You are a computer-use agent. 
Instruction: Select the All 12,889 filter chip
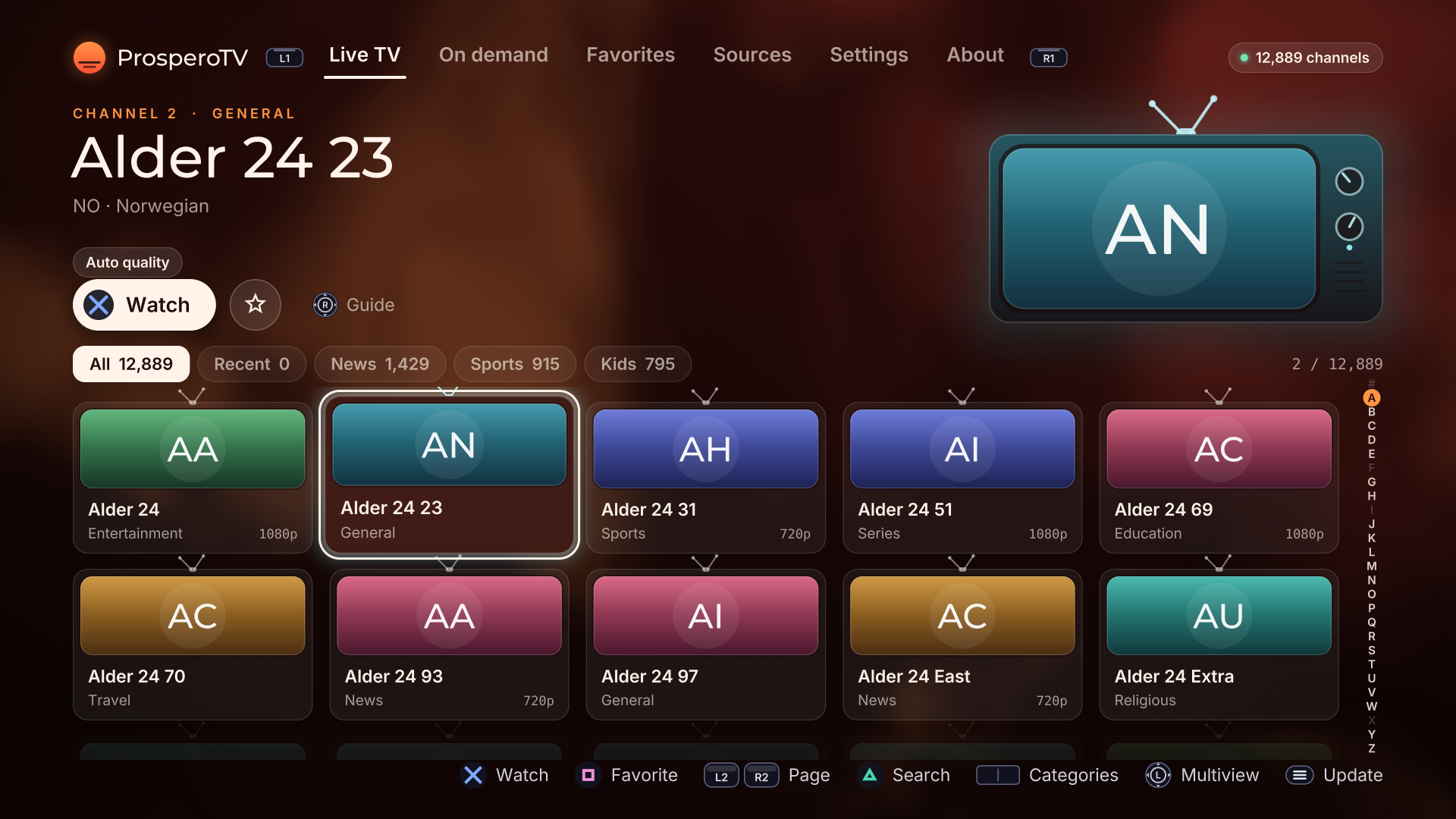[x=131, y=364]
